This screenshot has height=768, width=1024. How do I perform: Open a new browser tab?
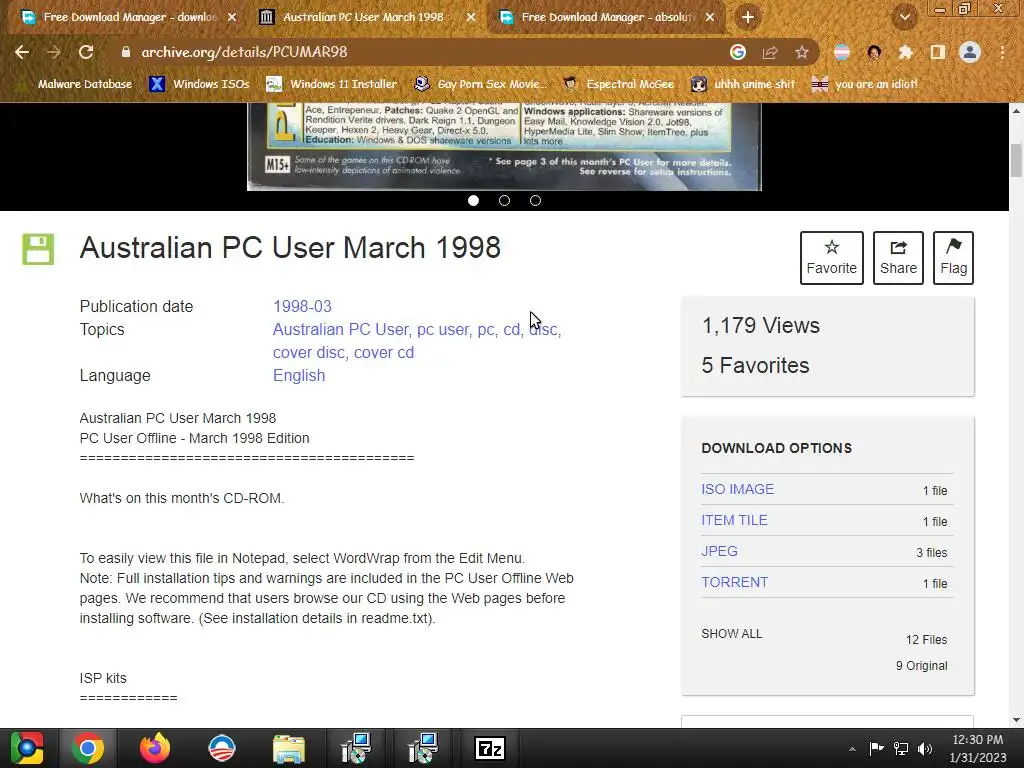748,18
